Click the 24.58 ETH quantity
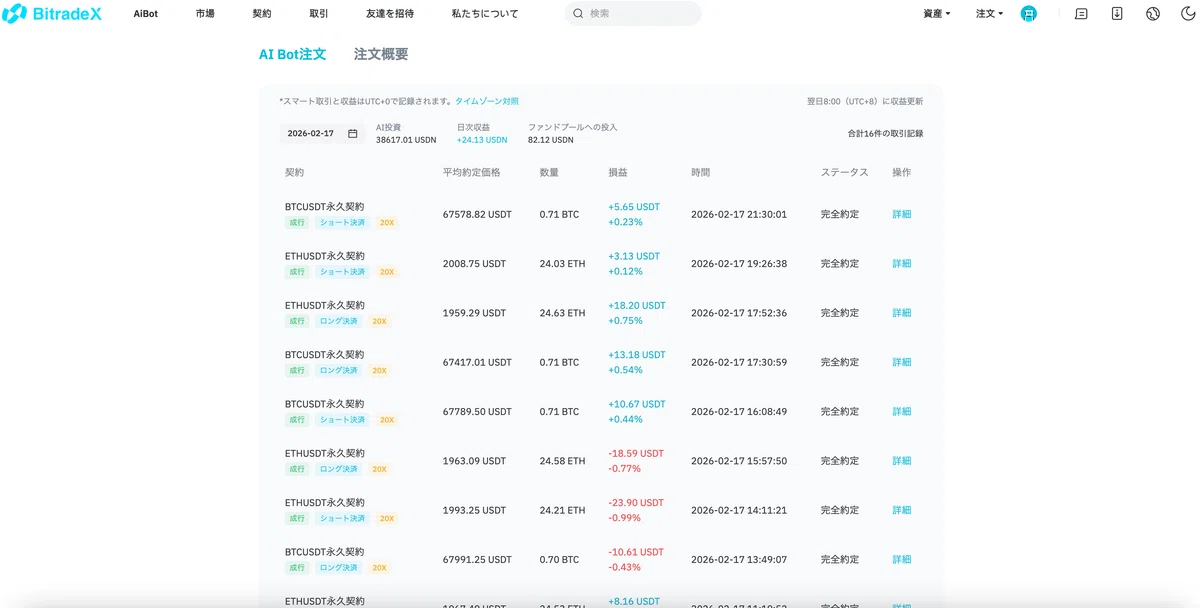 point(562,461)
